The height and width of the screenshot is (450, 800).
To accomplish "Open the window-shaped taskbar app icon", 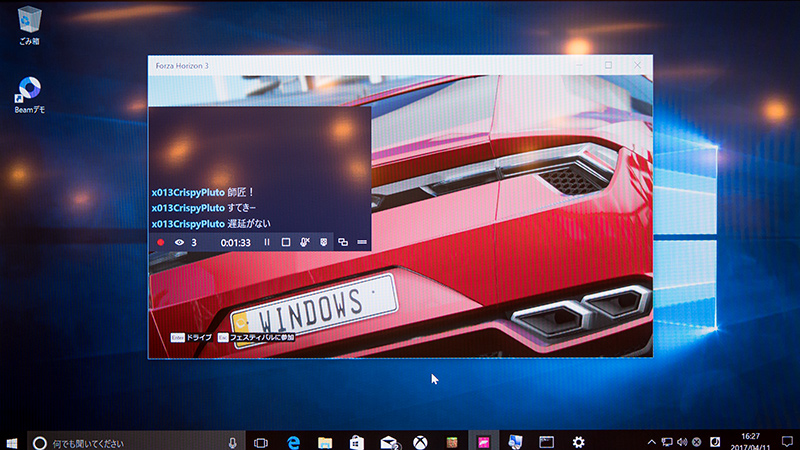I will [x=546, y=442].
